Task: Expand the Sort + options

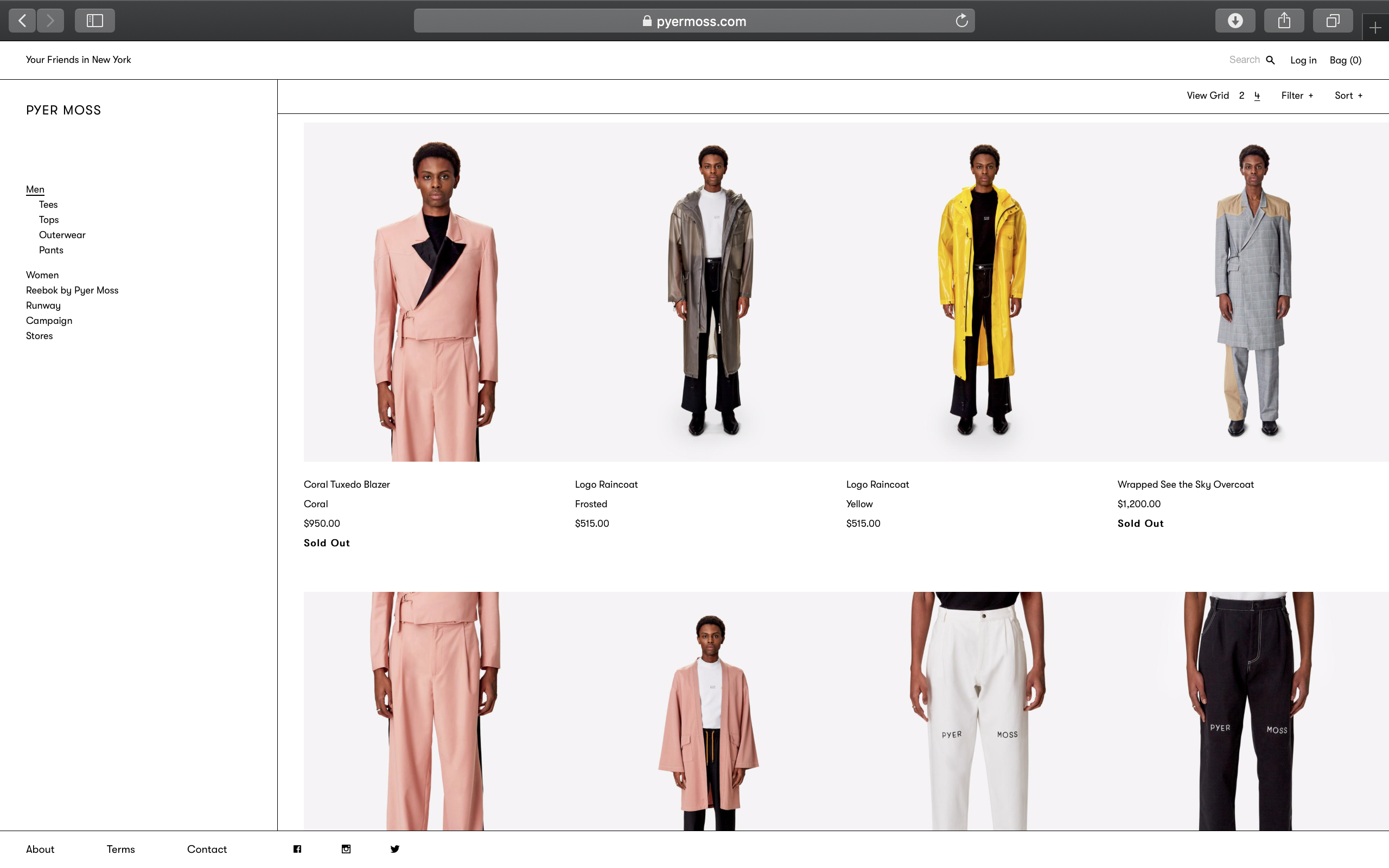Action: (x=1348, y=95)
